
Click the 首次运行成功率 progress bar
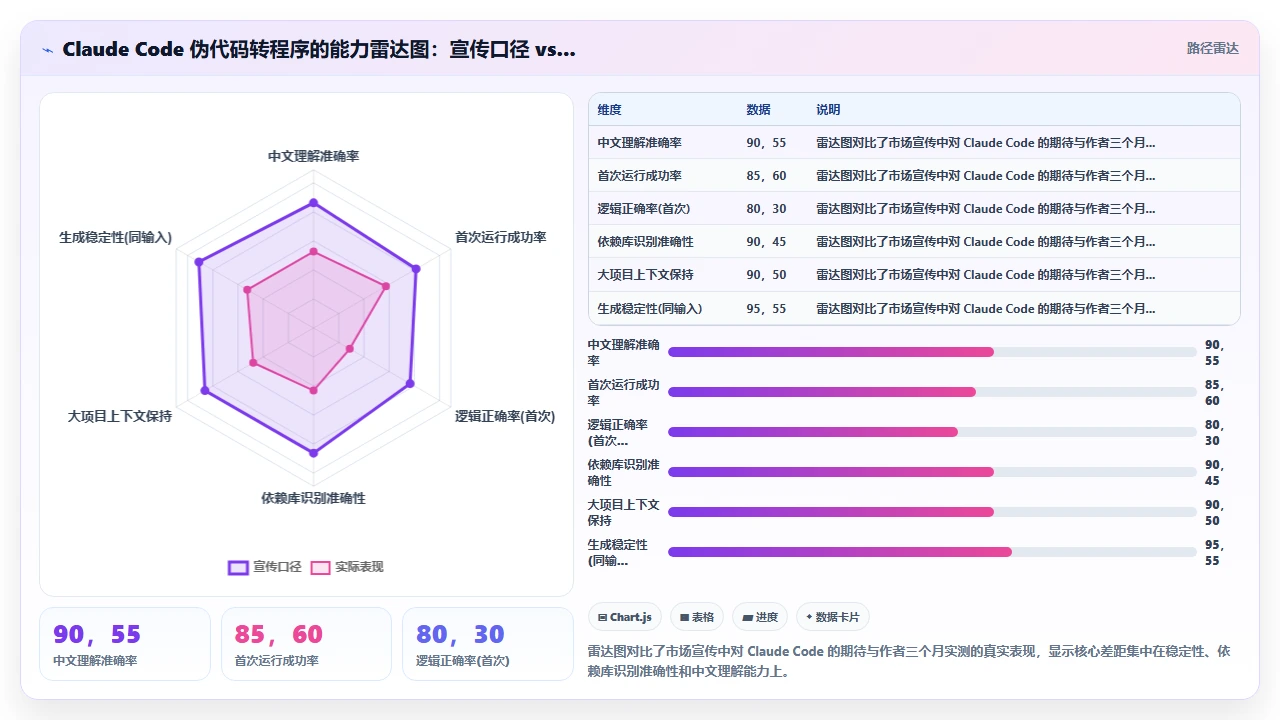tap(932, 392)
